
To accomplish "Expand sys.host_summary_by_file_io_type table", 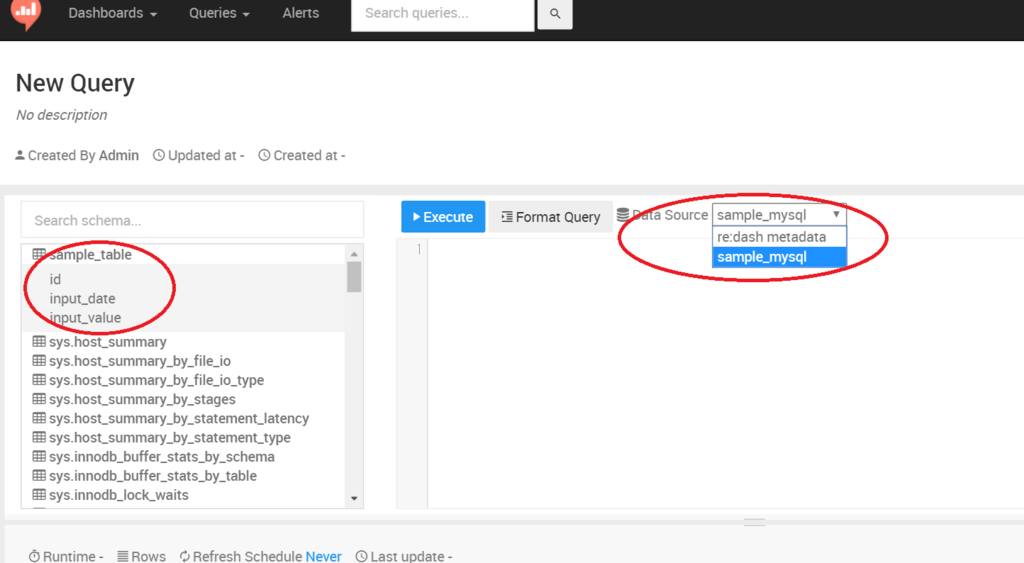I will (156, 379).
